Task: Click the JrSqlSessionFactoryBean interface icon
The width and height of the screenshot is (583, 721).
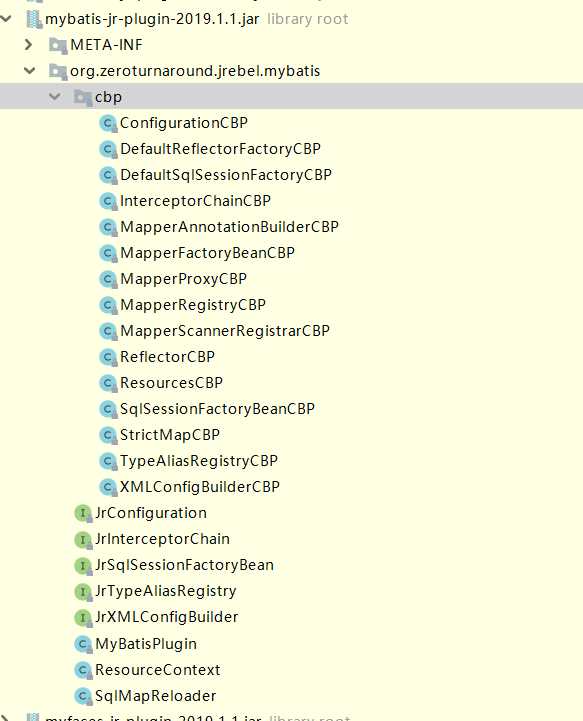Action: coord(83,565)
